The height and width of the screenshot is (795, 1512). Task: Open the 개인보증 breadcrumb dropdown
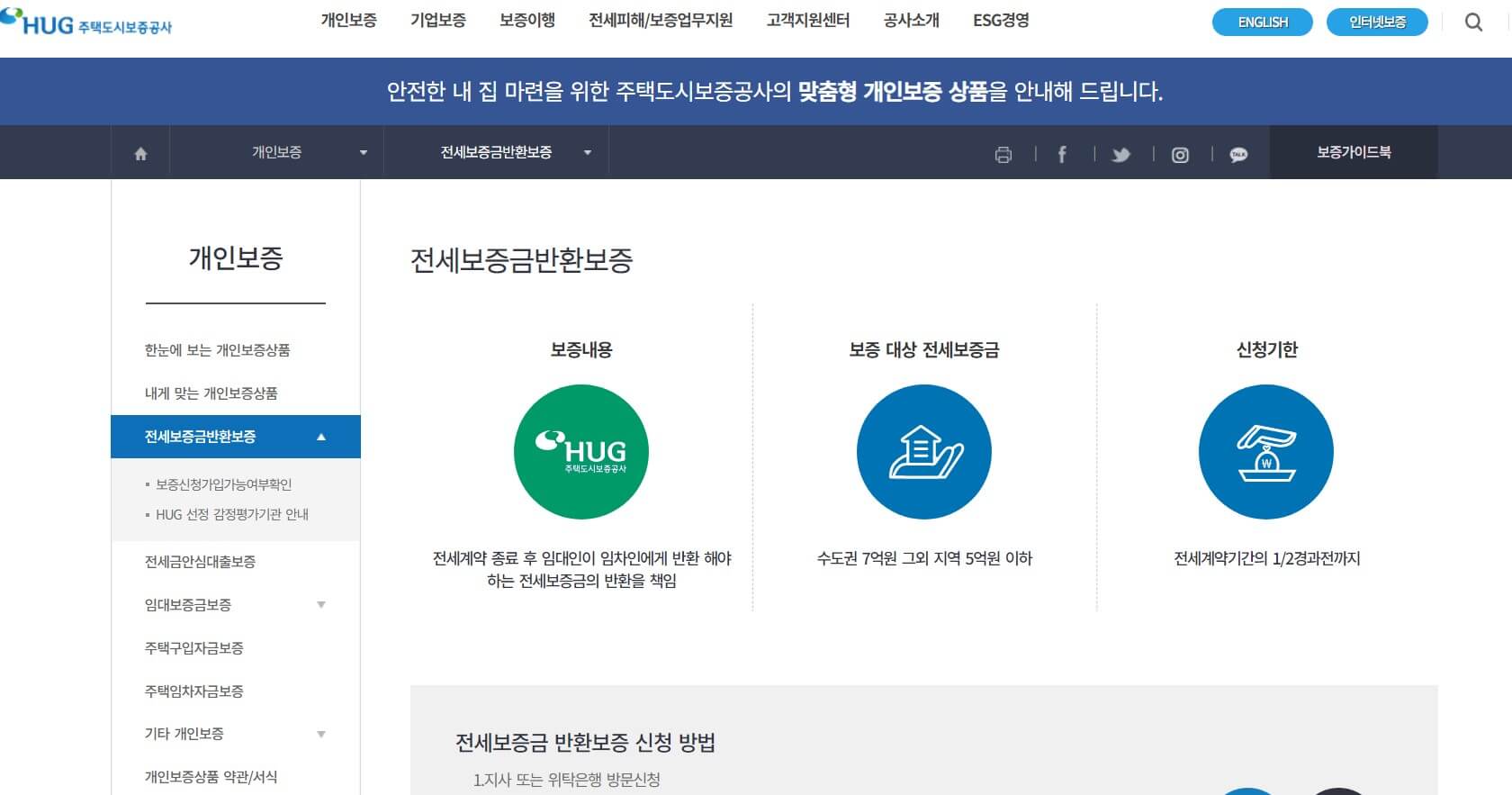[276, 152]
